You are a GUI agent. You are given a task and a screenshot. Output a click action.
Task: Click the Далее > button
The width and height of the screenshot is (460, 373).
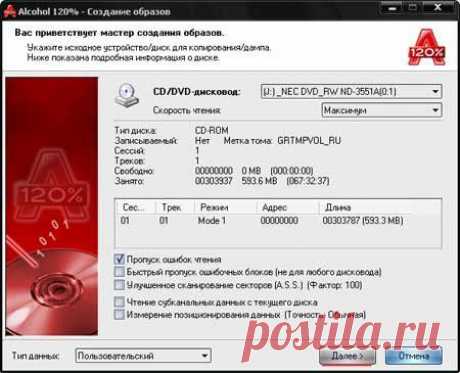point(347,356)
